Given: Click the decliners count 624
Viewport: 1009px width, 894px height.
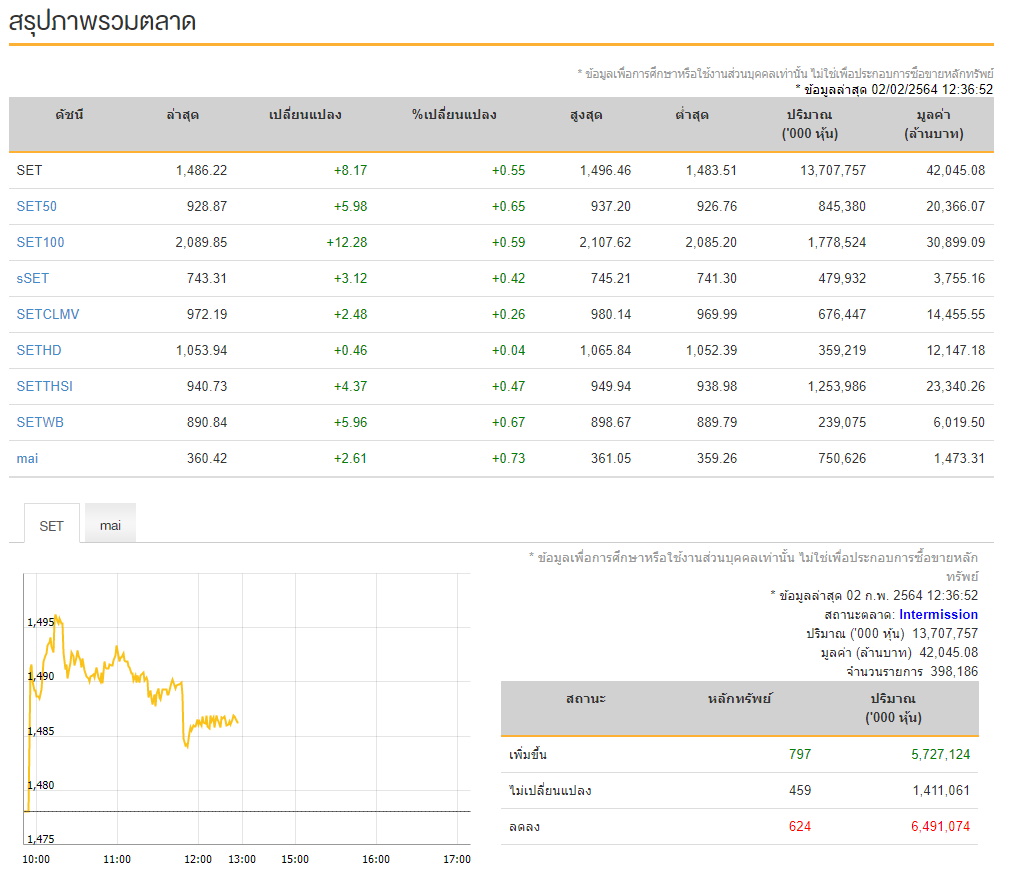Looking at the screenshot, I should [x=800, y=826].
